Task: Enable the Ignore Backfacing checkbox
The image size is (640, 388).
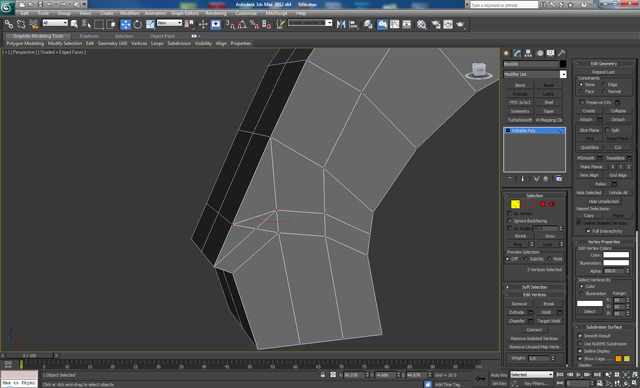Action: point(509,221)
